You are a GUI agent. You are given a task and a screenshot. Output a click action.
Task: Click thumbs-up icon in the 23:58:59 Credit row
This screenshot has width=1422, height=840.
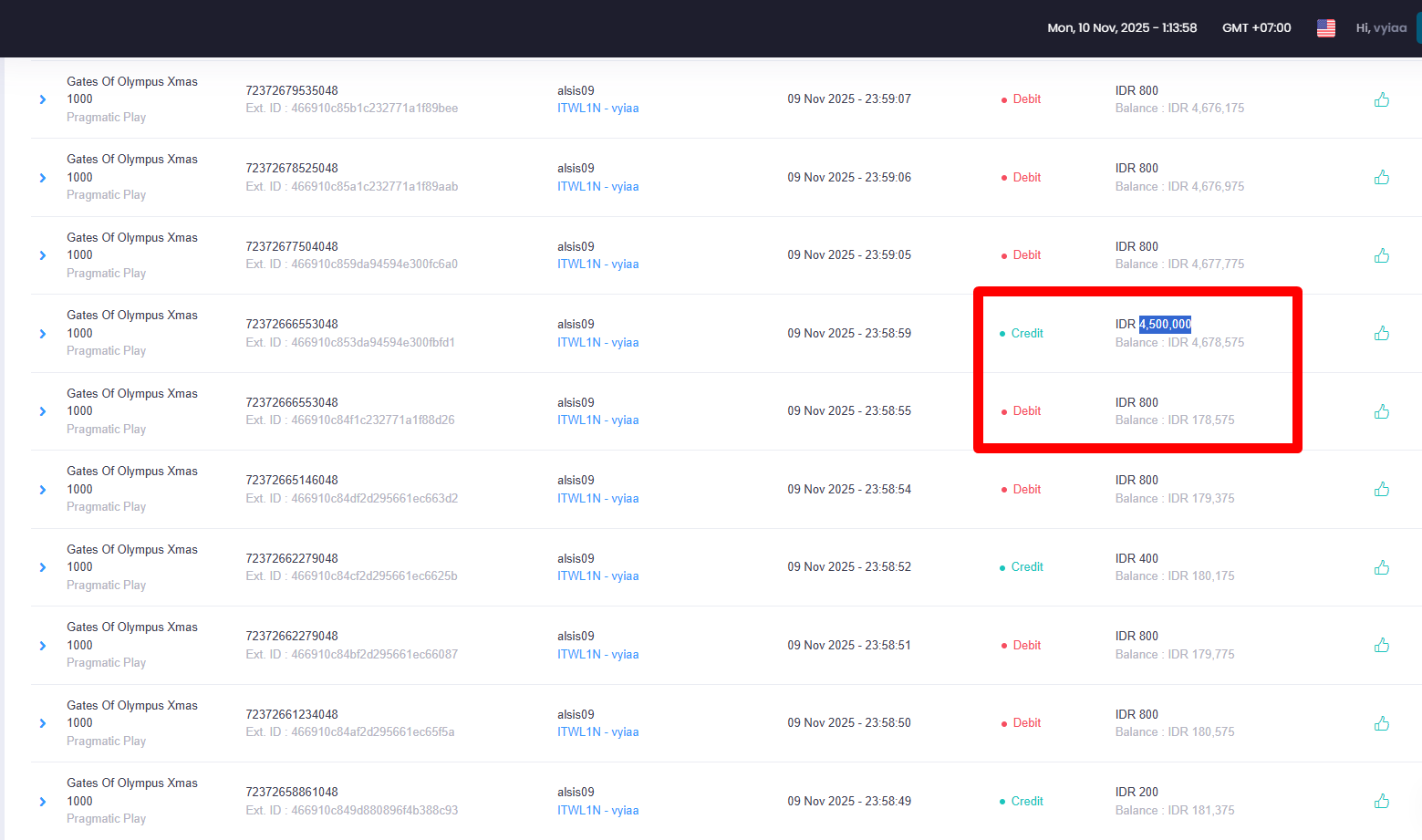pos(1382,333)
